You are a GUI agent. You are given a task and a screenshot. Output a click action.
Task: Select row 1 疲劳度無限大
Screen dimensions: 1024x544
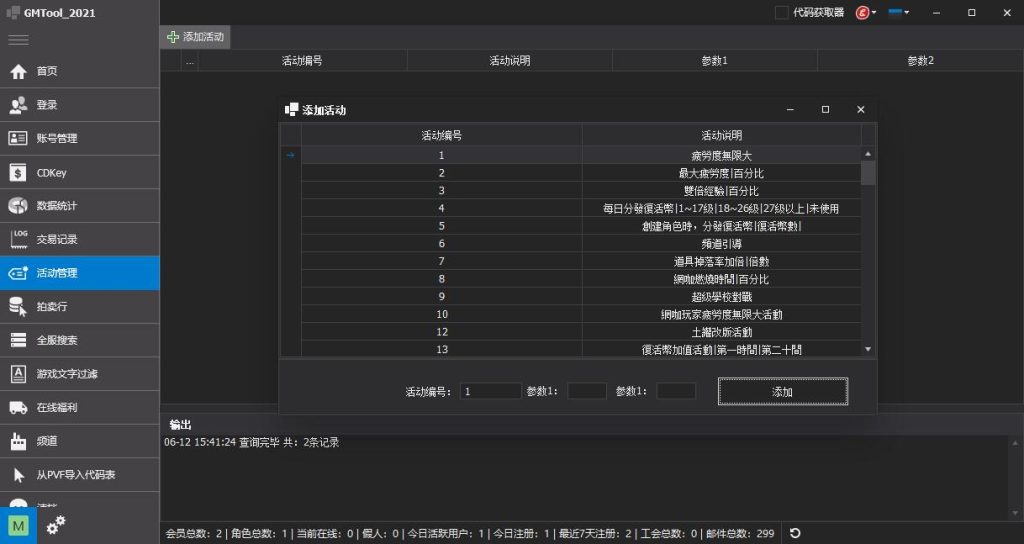581,155
